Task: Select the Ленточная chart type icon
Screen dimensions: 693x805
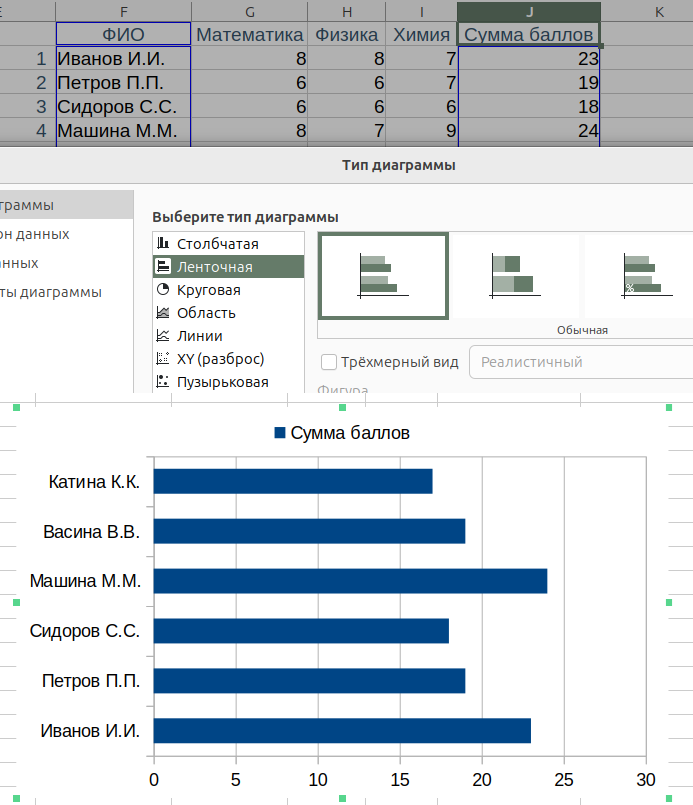Action: coord(163,267)
